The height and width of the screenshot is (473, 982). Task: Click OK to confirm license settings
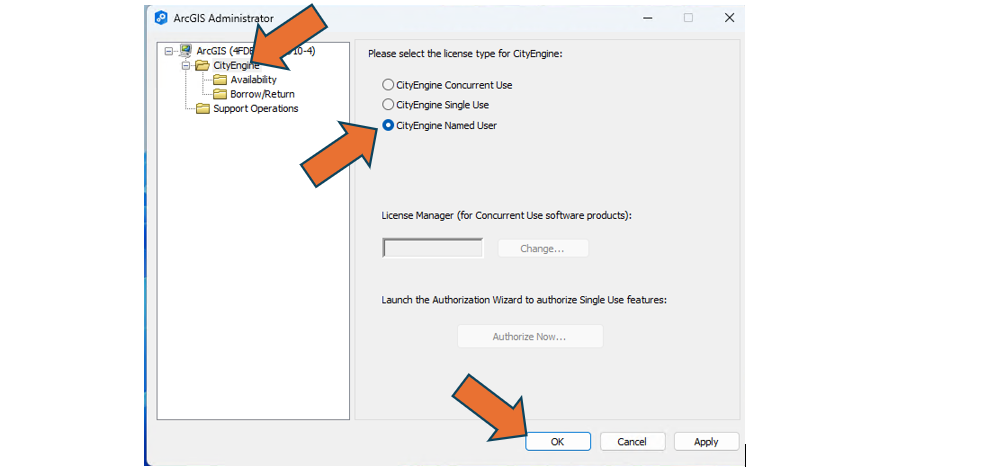[x=557, y=442]
